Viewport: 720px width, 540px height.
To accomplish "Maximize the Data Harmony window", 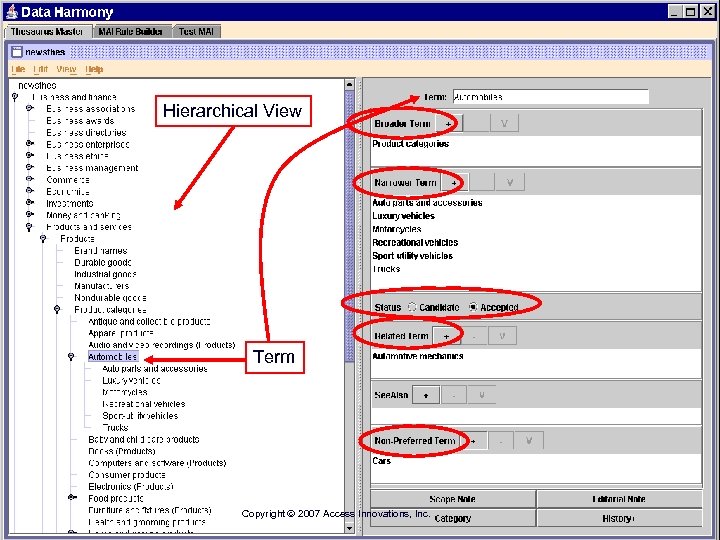I will click(x=690, y=11).
